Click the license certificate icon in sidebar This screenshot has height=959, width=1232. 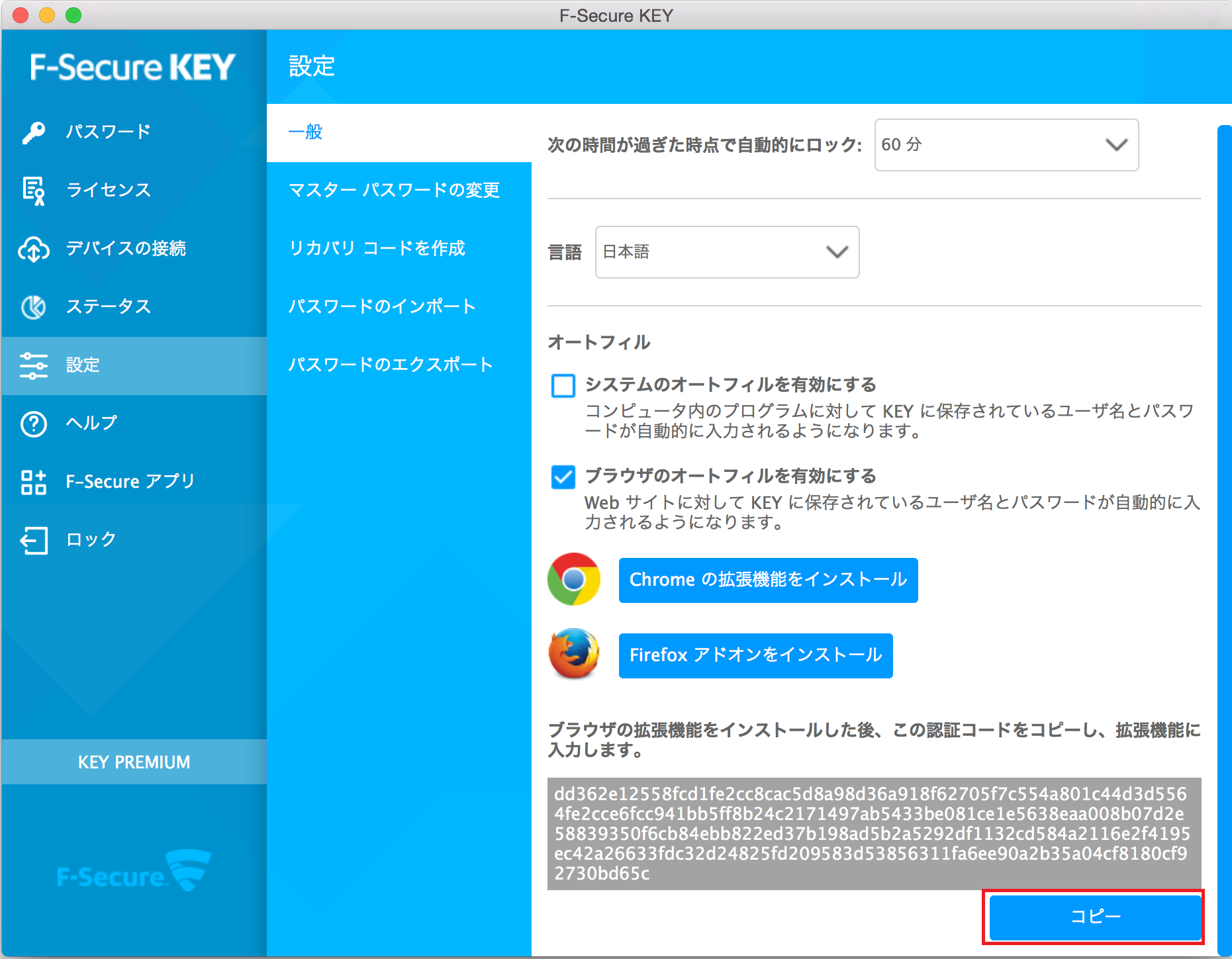[x=33, y=191]
